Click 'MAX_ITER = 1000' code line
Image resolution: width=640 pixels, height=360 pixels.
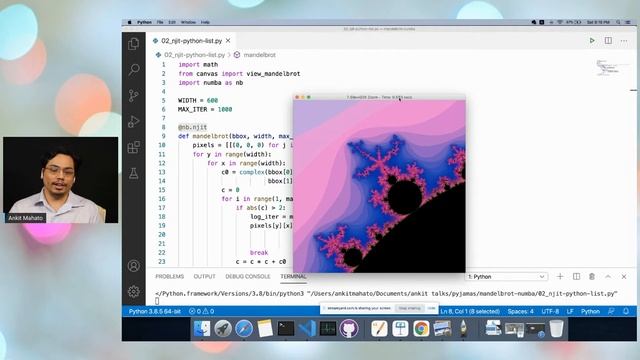(205, 109)
